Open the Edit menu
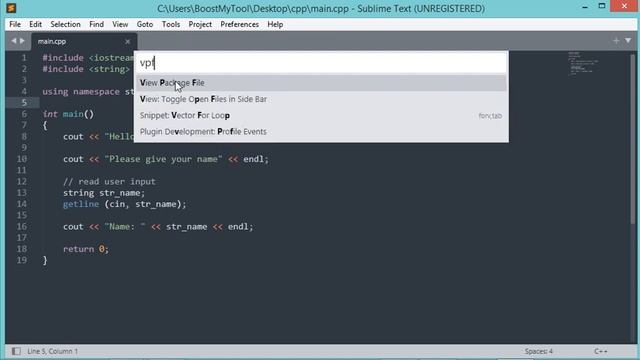This screenshot has width=640, height=360. (36, 24)
